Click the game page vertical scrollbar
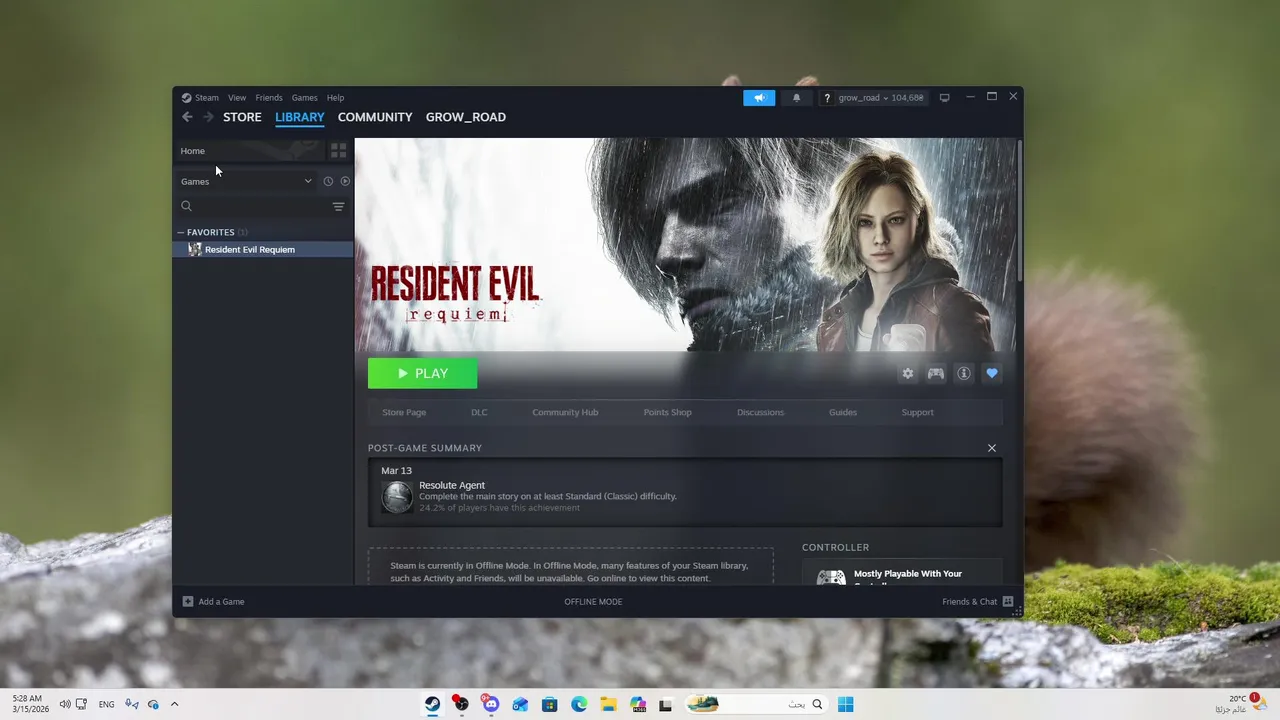1280x720 pixels. pyautogui.click(x=1019, y=210)
